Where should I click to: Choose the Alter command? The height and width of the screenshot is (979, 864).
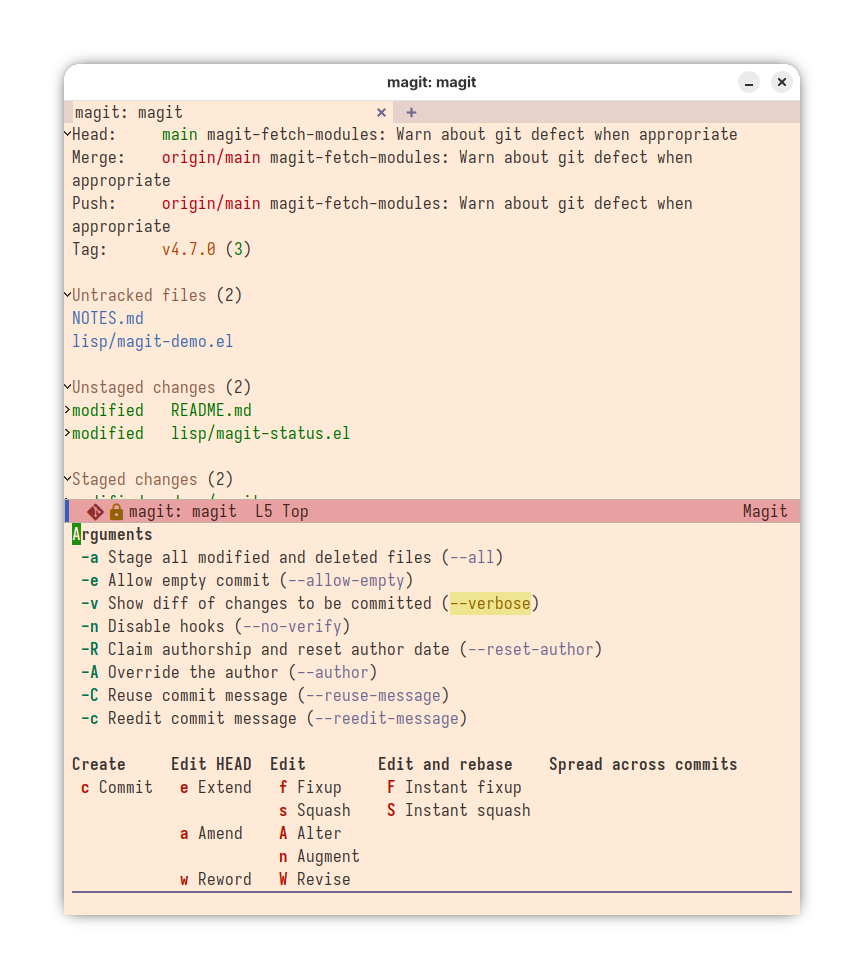310,834
